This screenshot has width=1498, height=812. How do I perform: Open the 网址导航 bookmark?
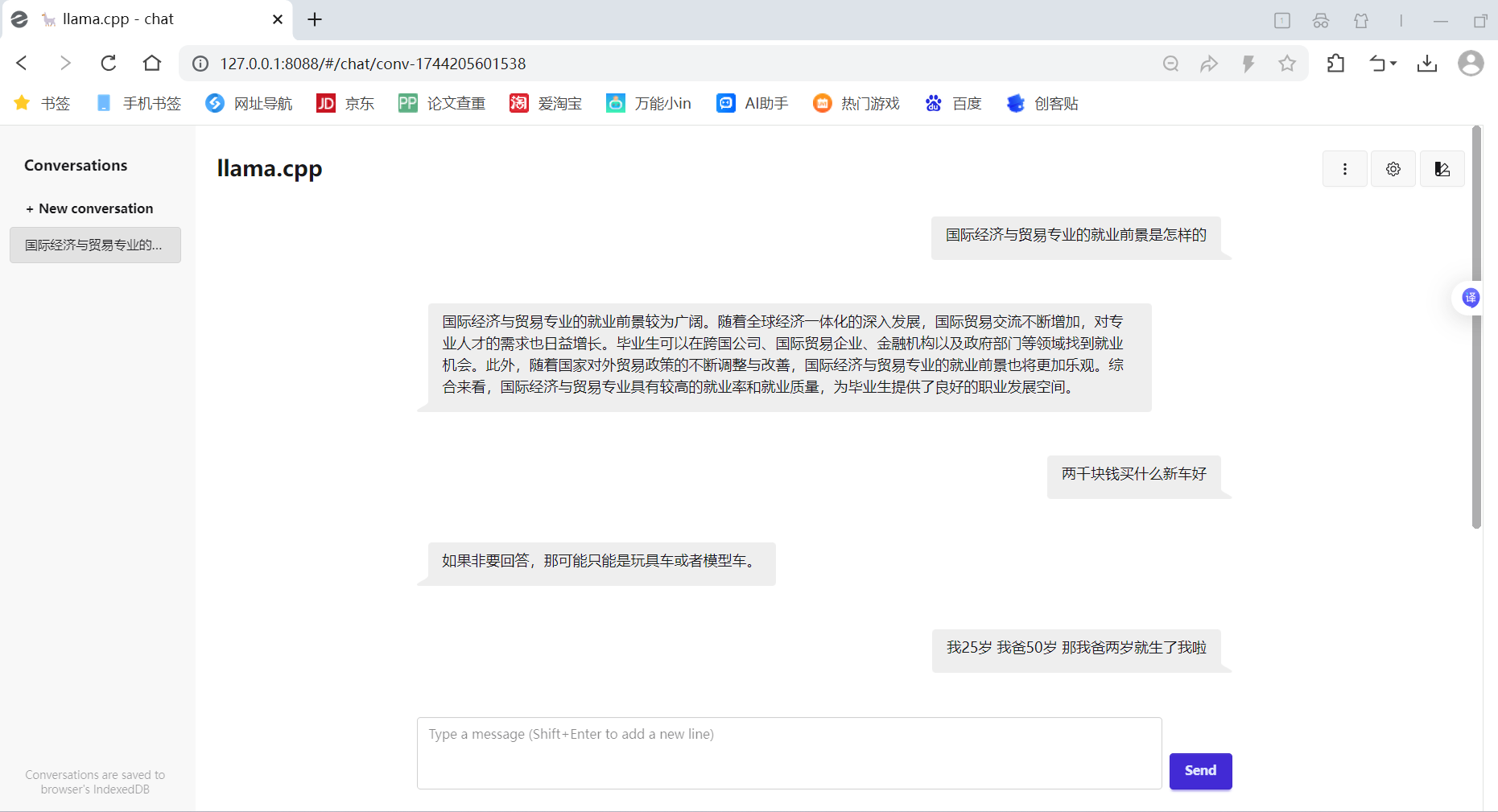[x=249, y=103]
